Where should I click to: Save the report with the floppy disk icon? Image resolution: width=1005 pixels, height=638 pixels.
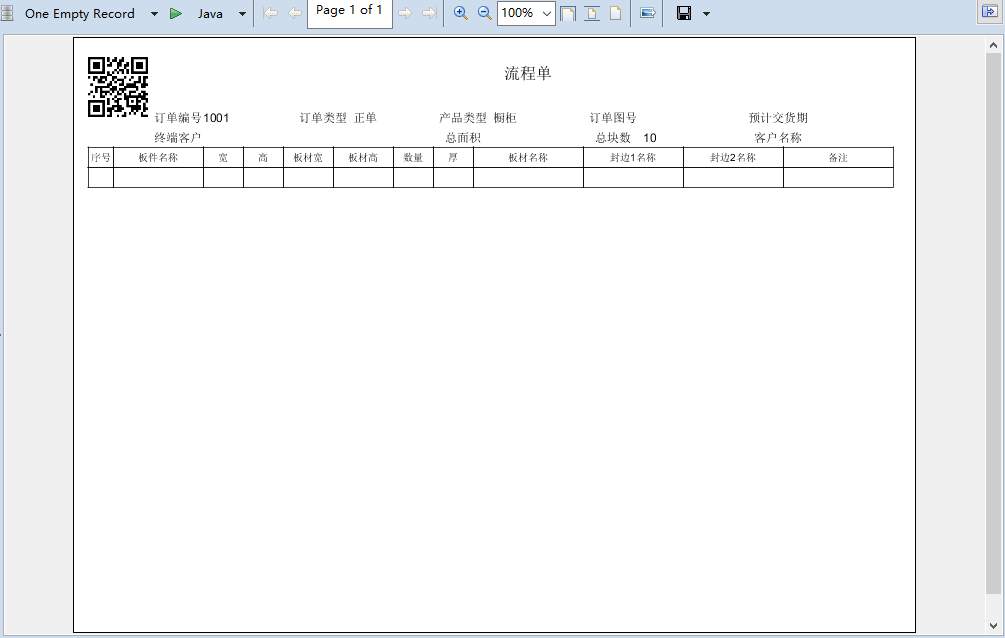(x=684, y=13)
